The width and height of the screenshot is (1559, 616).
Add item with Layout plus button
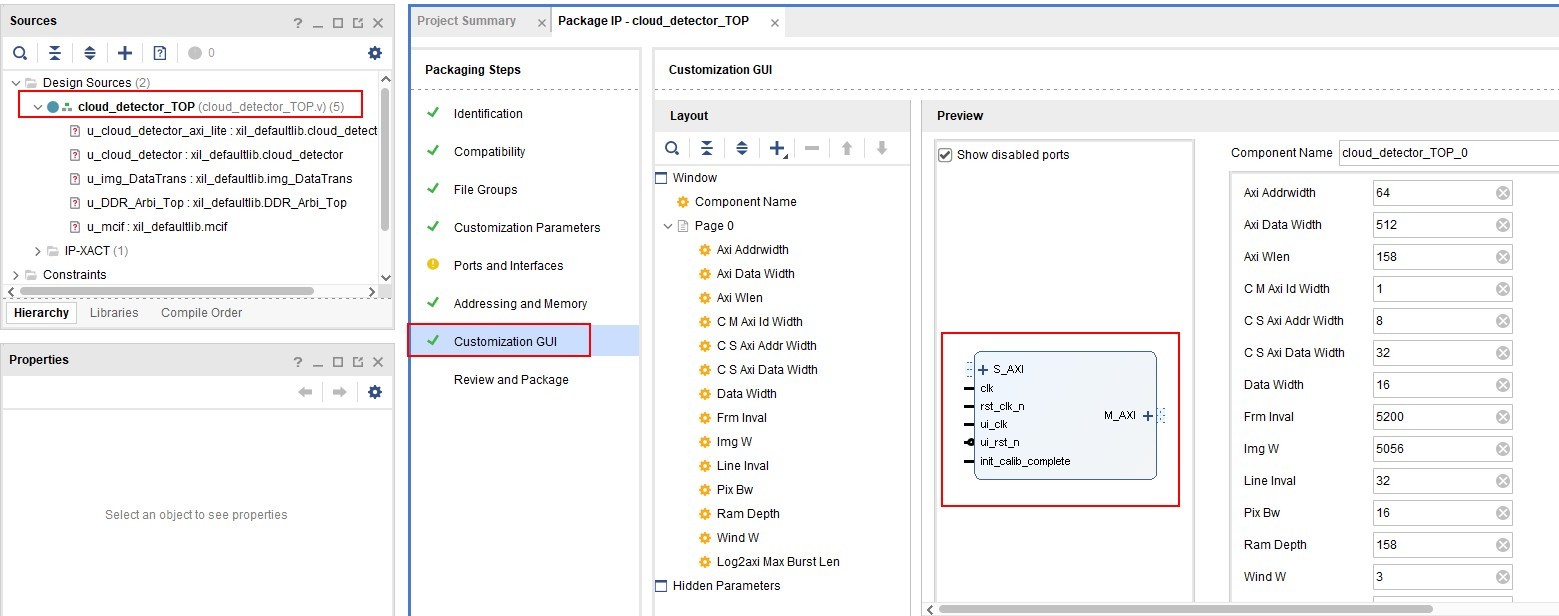(x=777, y=148)
